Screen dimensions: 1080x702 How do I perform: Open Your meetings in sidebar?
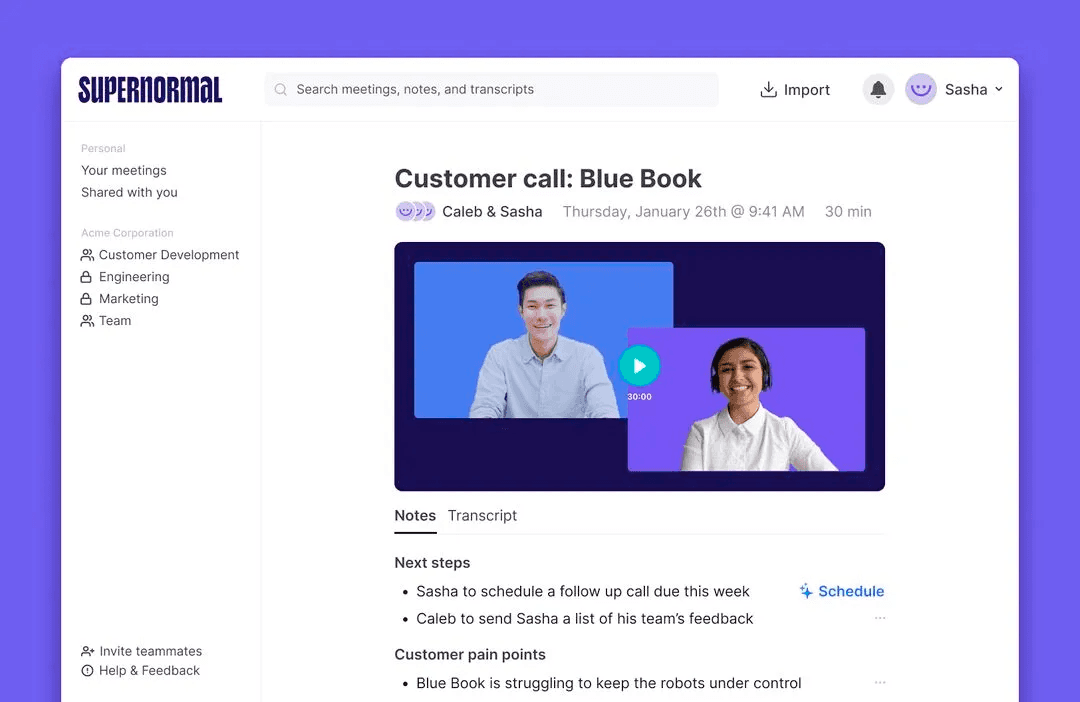point(124,170)
